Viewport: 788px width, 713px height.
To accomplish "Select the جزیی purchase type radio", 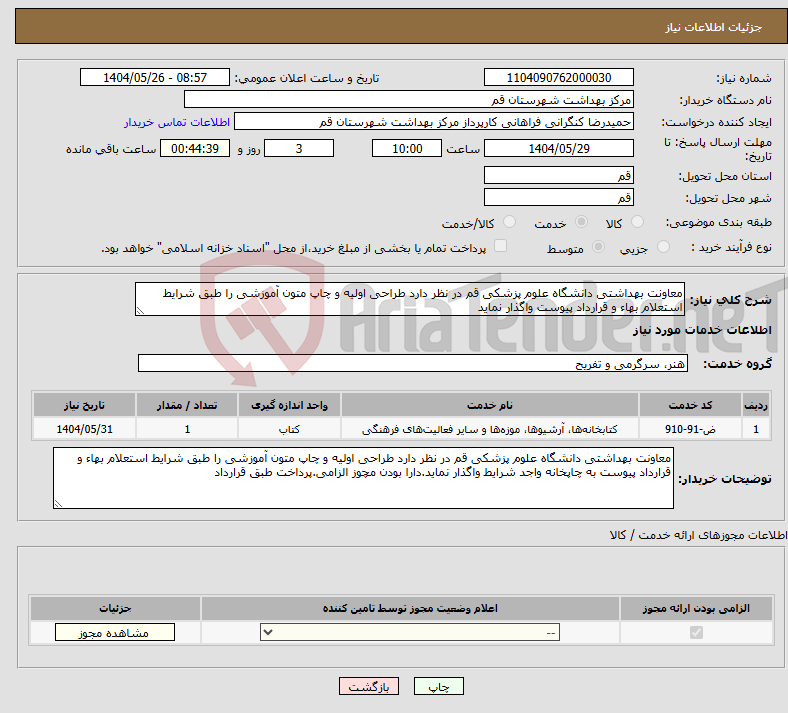I will coord(663,247).
